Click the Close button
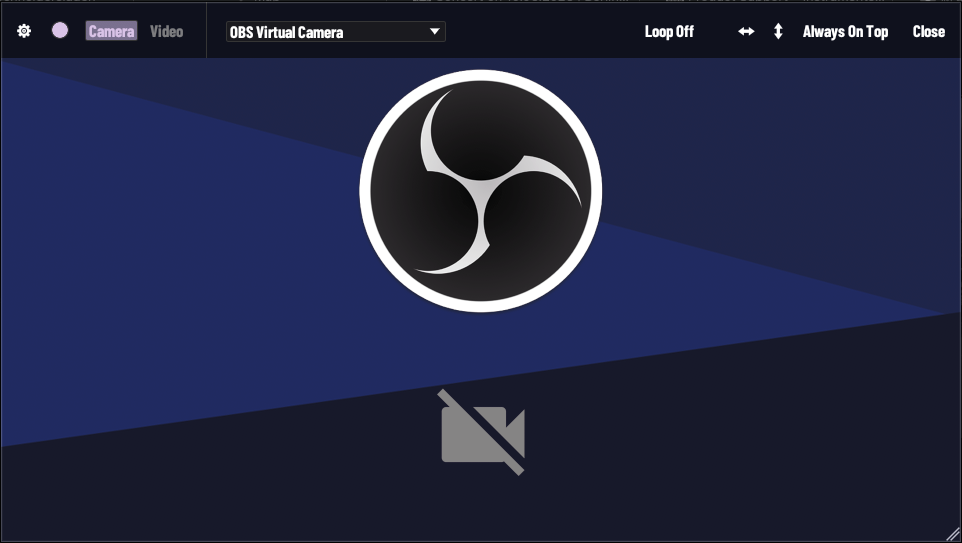962x543 pixels. click(929, 32)
